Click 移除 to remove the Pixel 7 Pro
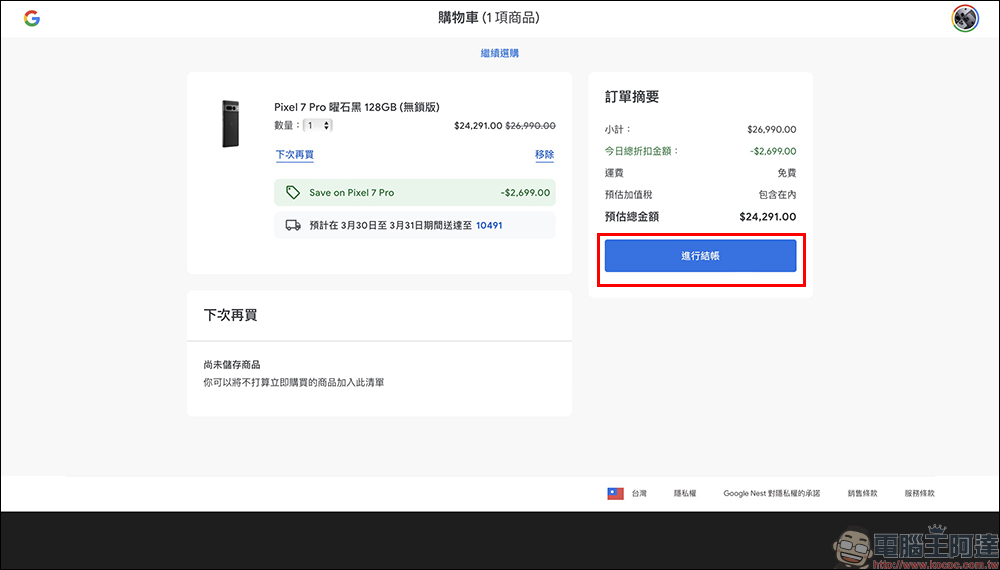The width and height of the screenshot is (1000, 570). tap(545, 154)
